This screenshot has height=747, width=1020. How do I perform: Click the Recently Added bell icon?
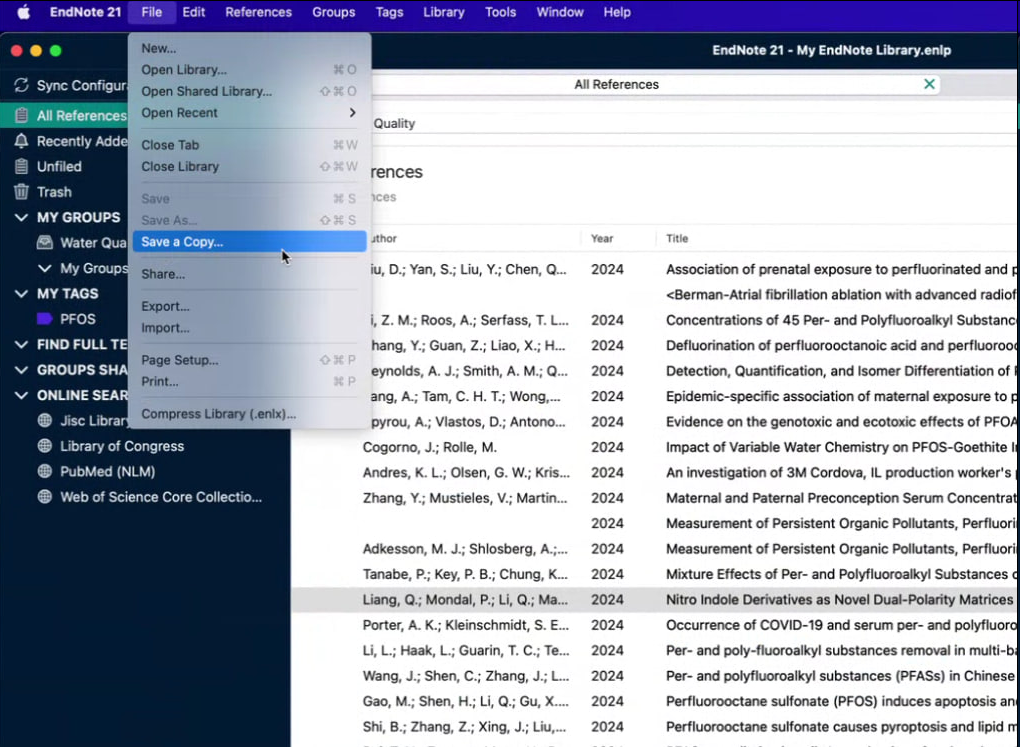click(x=21, y=141)
